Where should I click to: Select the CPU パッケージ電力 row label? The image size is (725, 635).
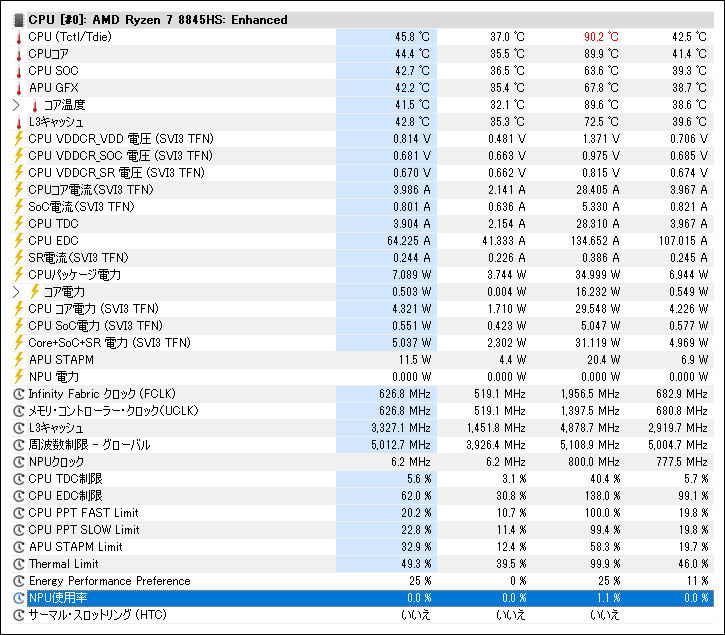pyautogui.click(x=74, y=275)
